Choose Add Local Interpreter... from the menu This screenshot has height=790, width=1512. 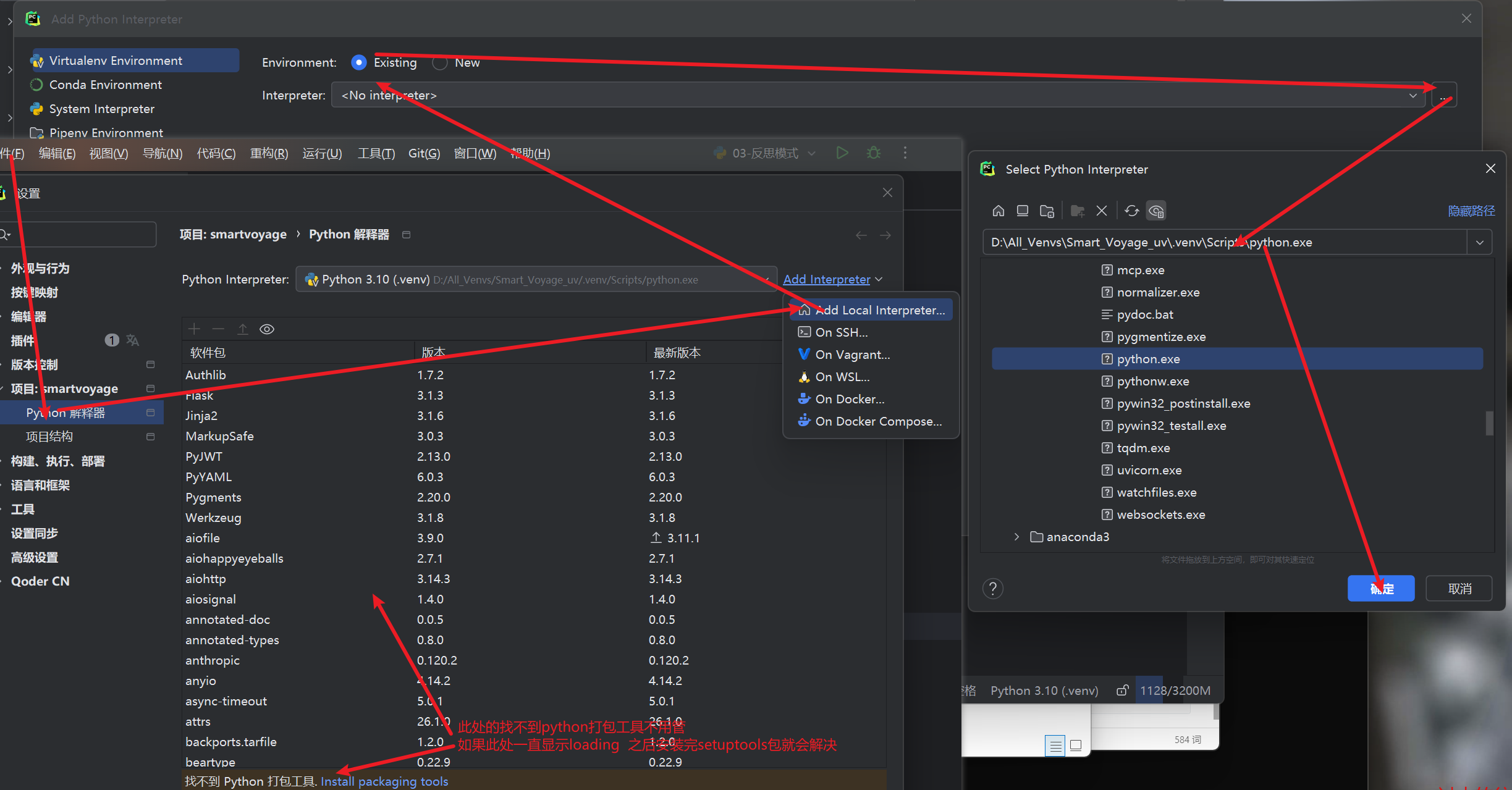pos(871,310)
